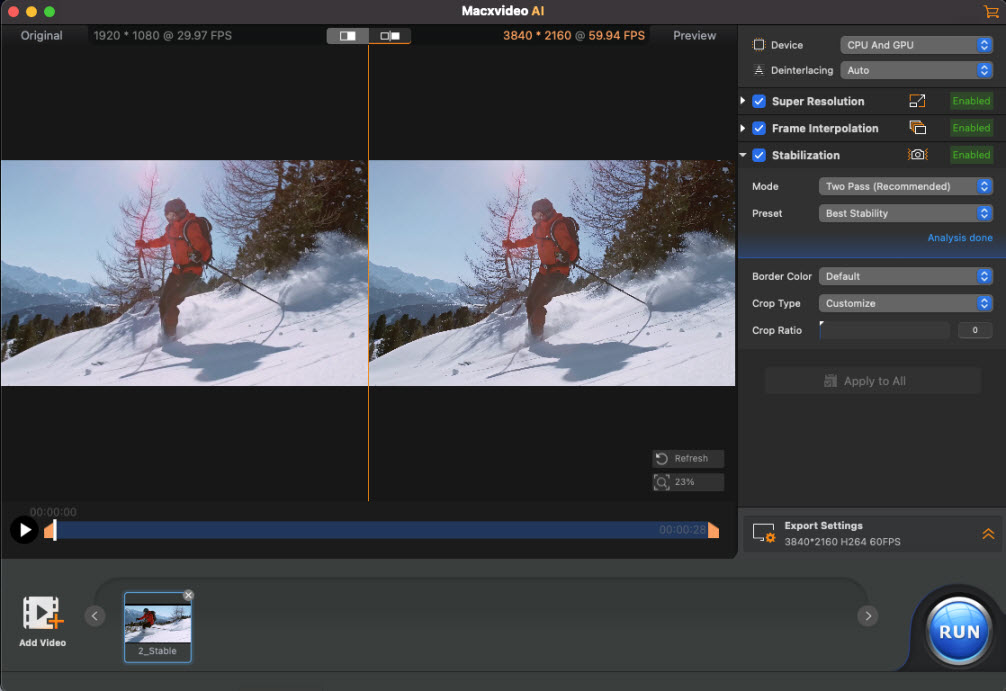
Task: Click the Crop Ratio slider
Action: tap(884, 330)
